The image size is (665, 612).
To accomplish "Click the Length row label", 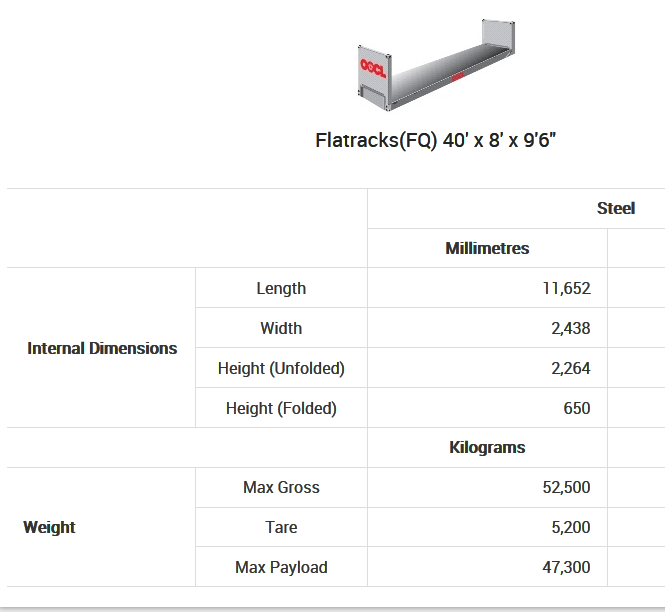I will [x=281, y=288].
